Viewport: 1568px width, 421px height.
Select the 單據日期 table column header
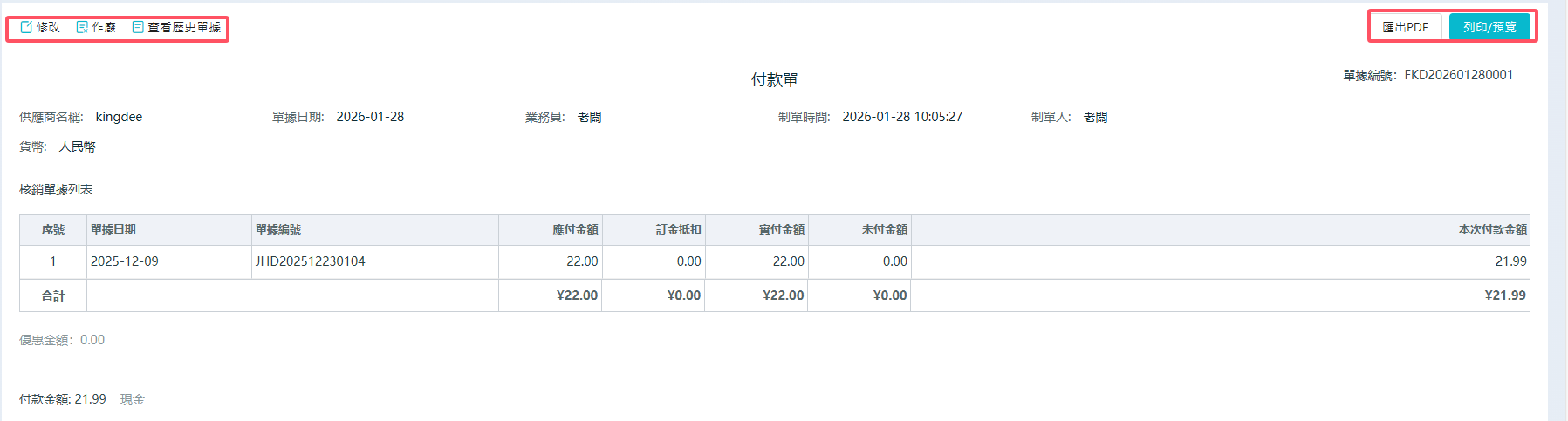113,230
